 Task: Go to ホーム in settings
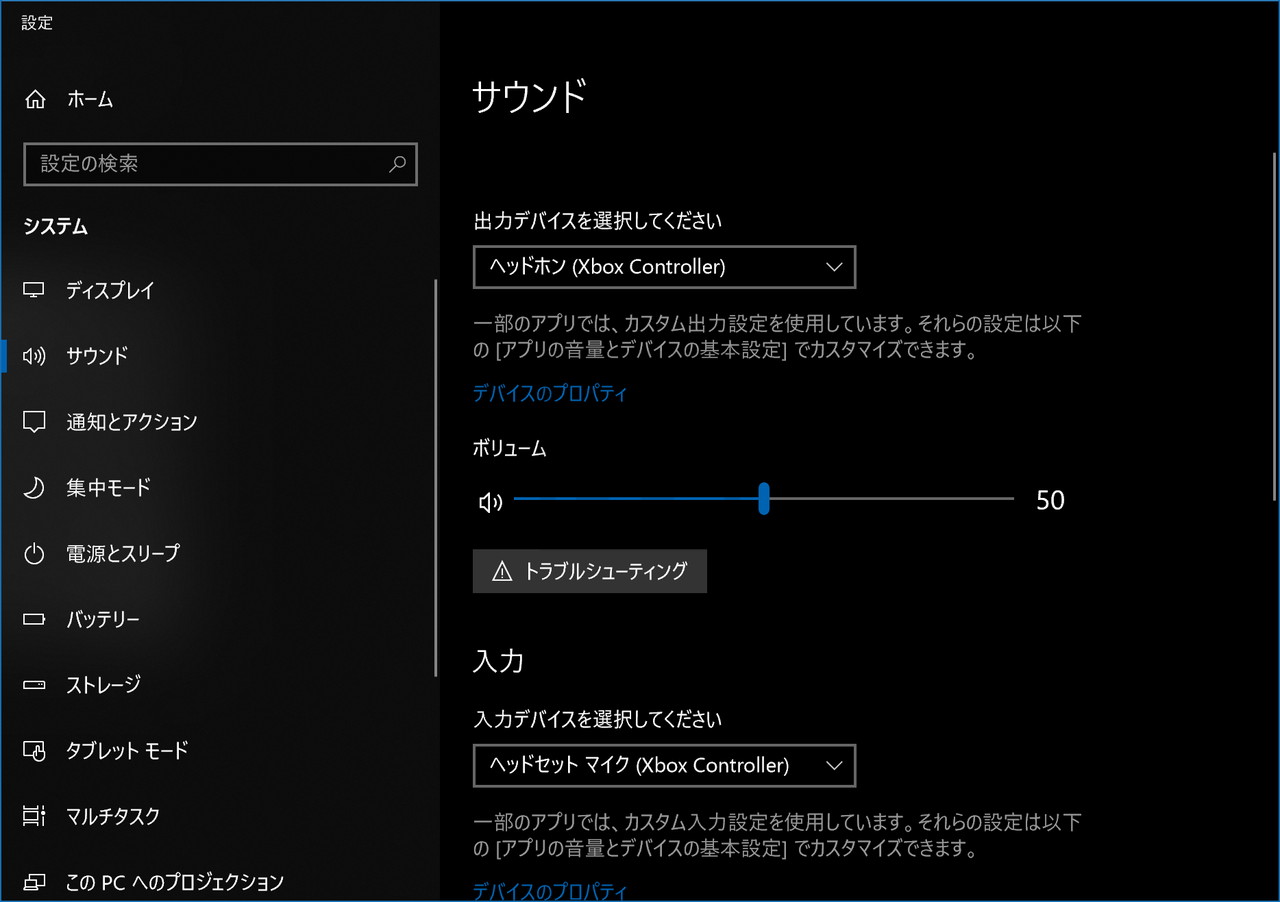click(90, 99)
